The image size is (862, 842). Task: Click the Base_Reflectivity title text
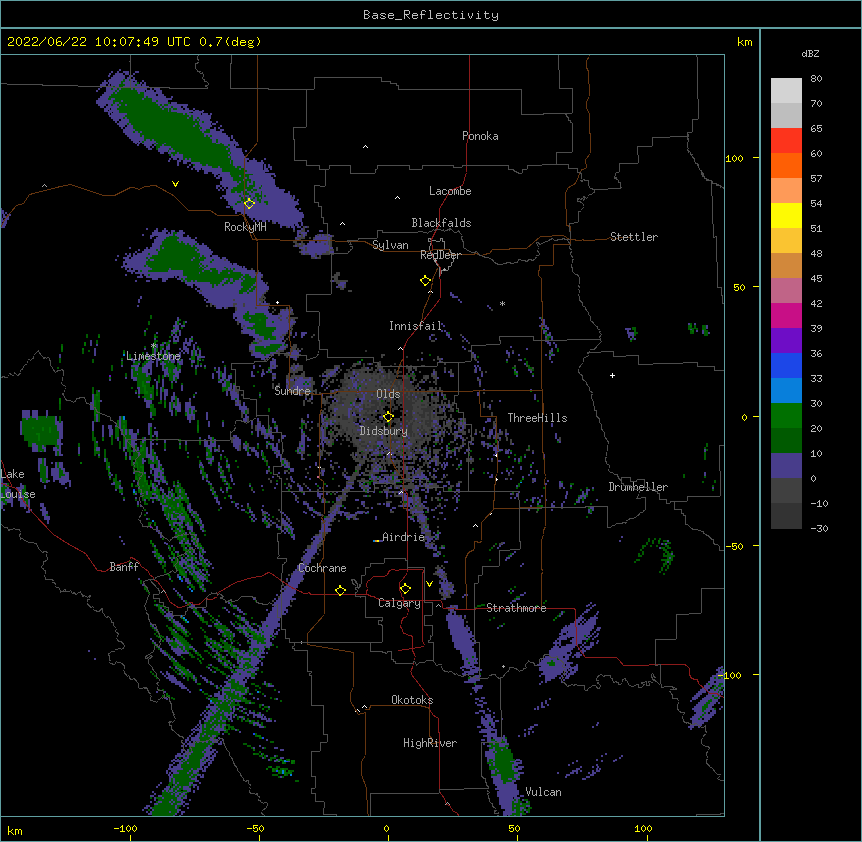click(x=430, y=15)
